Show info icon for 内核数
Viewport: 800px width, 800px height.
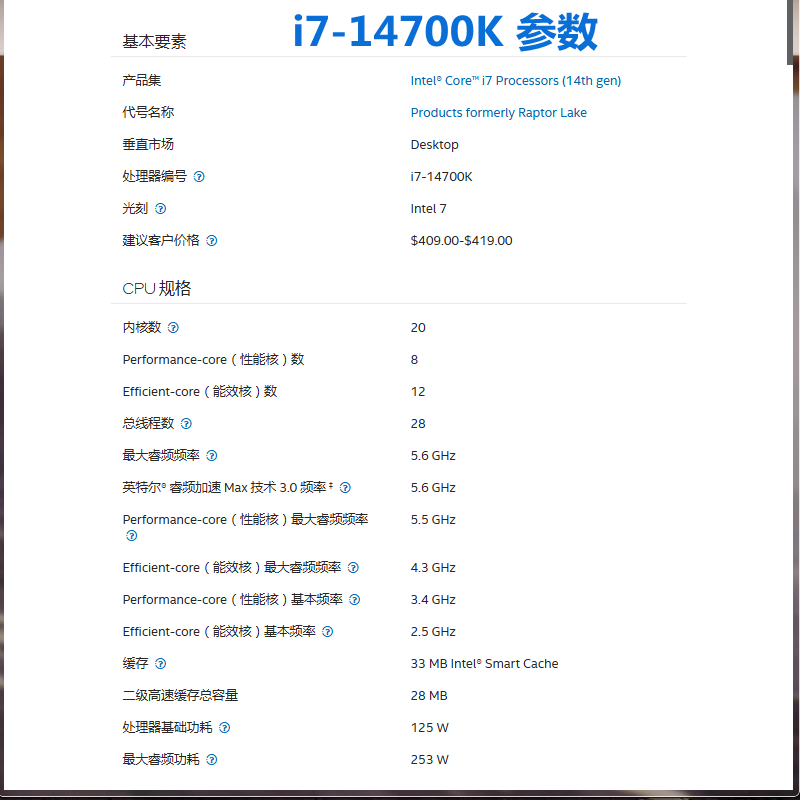pos(173,328)
